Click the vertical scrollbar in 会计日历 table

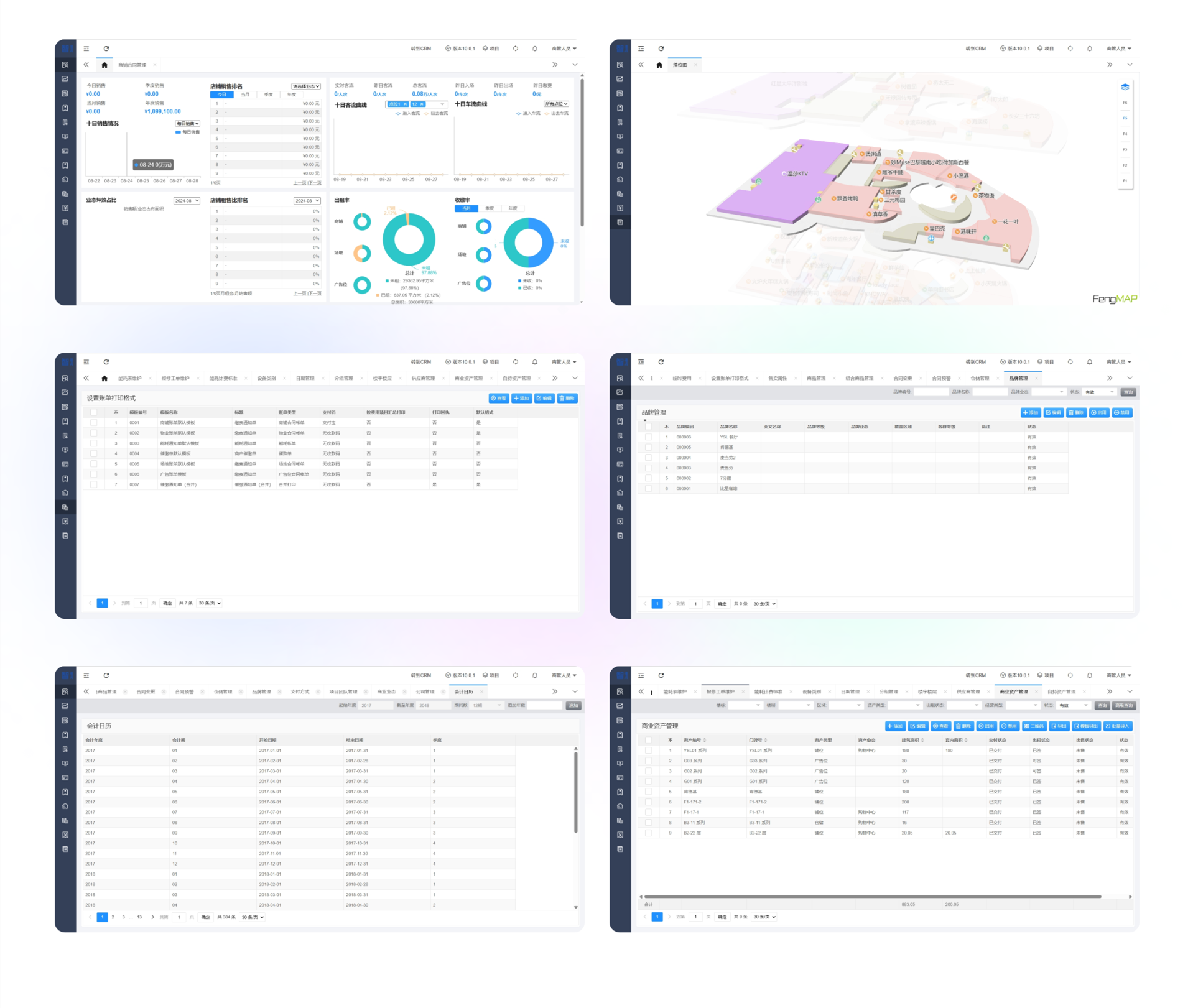(576, 793)
